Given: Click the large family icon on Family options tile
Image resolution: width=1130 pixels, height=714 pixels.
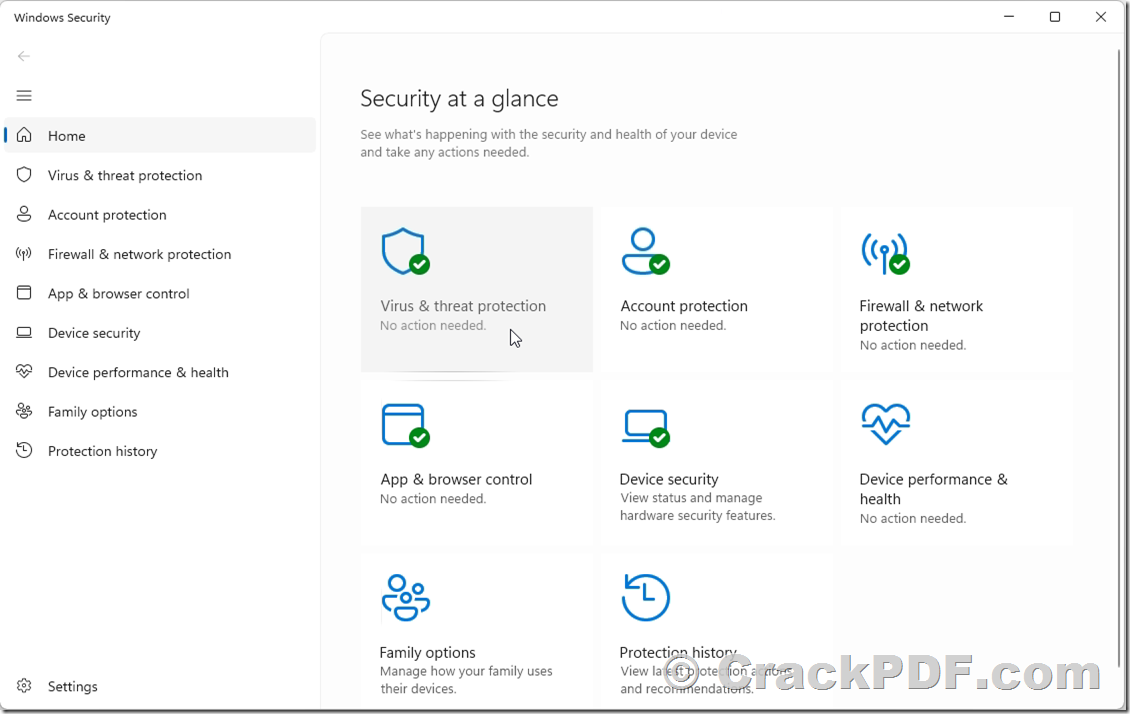Looking at the screenshot, I should pos(406,597).
